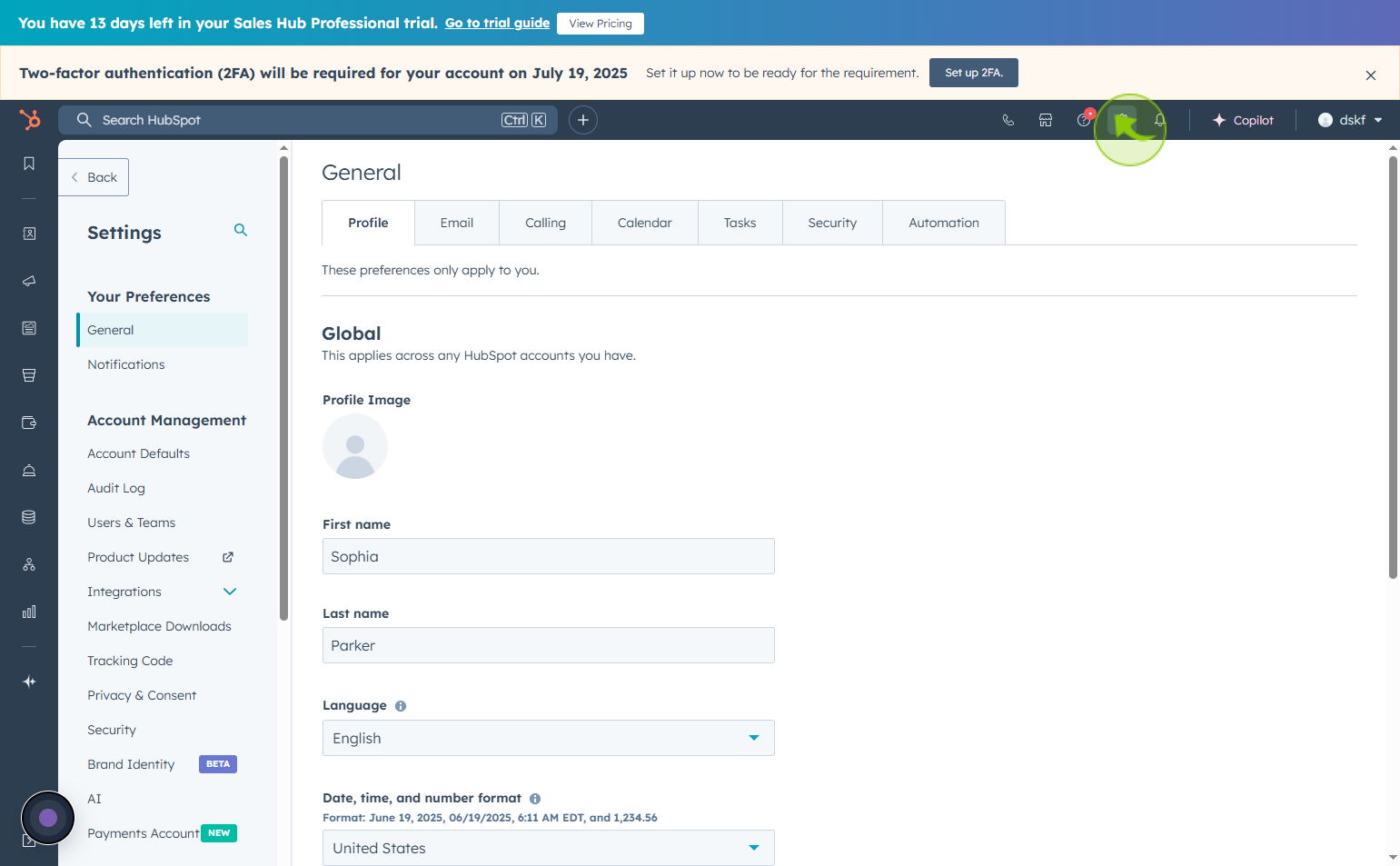This screenshot has width=1400, height=866.
Task: Switch to the Calendar tab
Action: click(x=645, y=223)
